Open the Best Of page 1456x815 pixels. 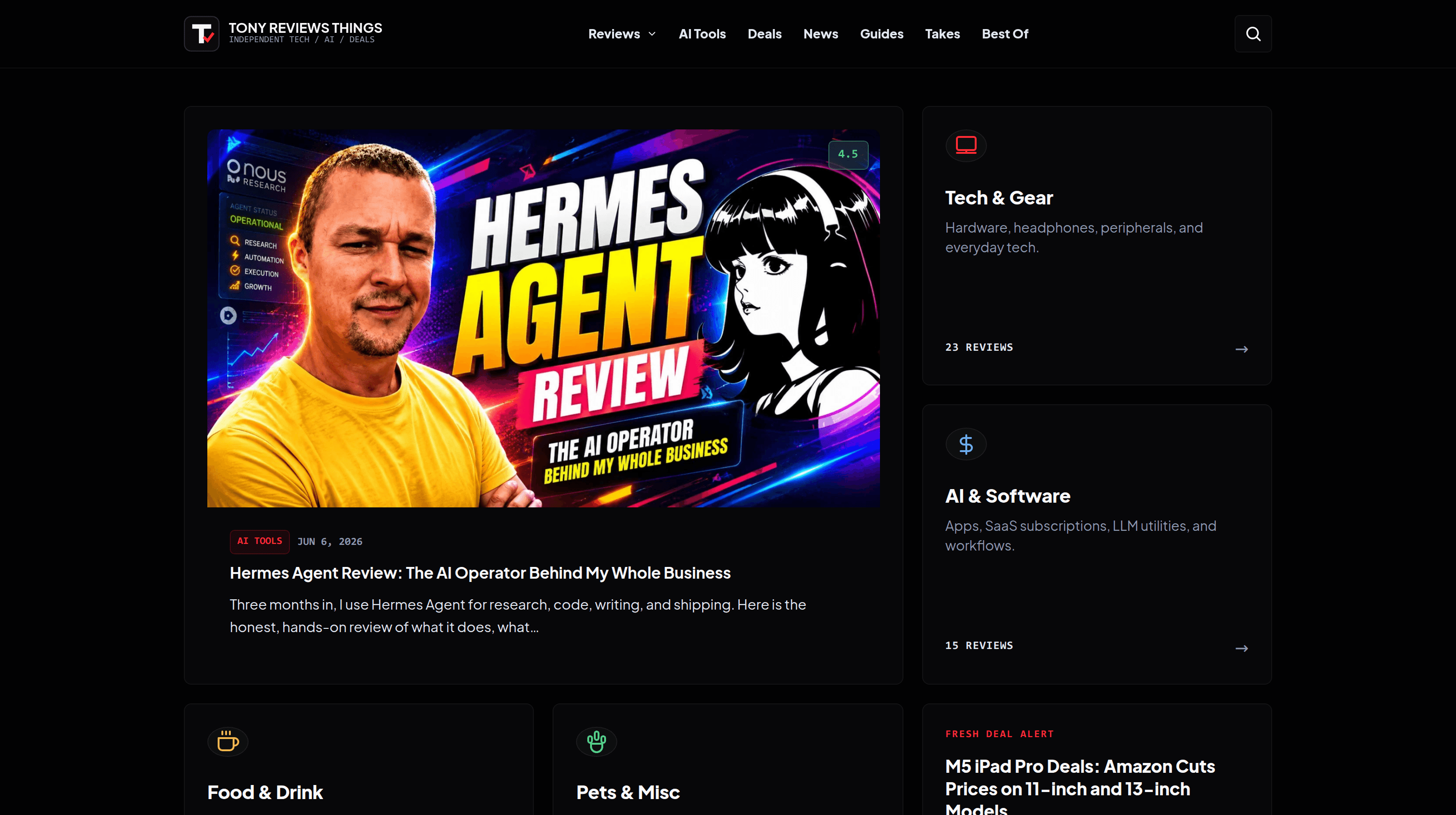tap(1005, 34)
